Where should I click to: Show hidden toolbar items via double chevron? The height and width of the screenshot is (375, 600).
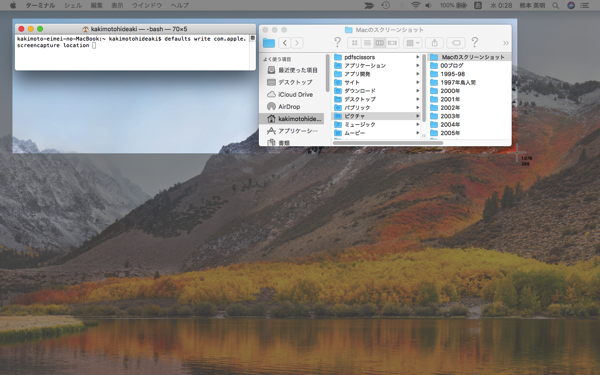click(x=506, y=43)
